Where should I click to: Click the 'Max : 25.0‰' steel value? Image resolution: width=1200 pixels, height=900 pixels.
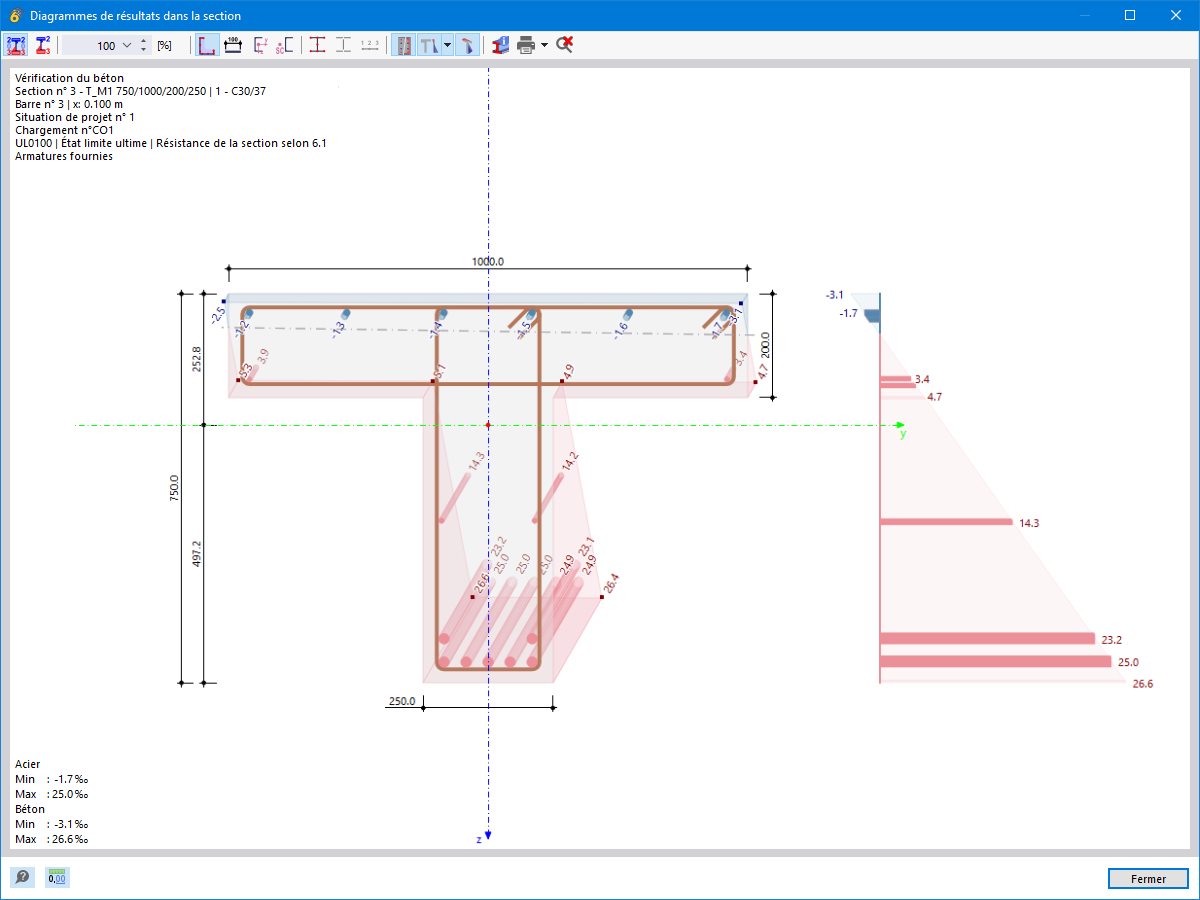pos(52,794)
